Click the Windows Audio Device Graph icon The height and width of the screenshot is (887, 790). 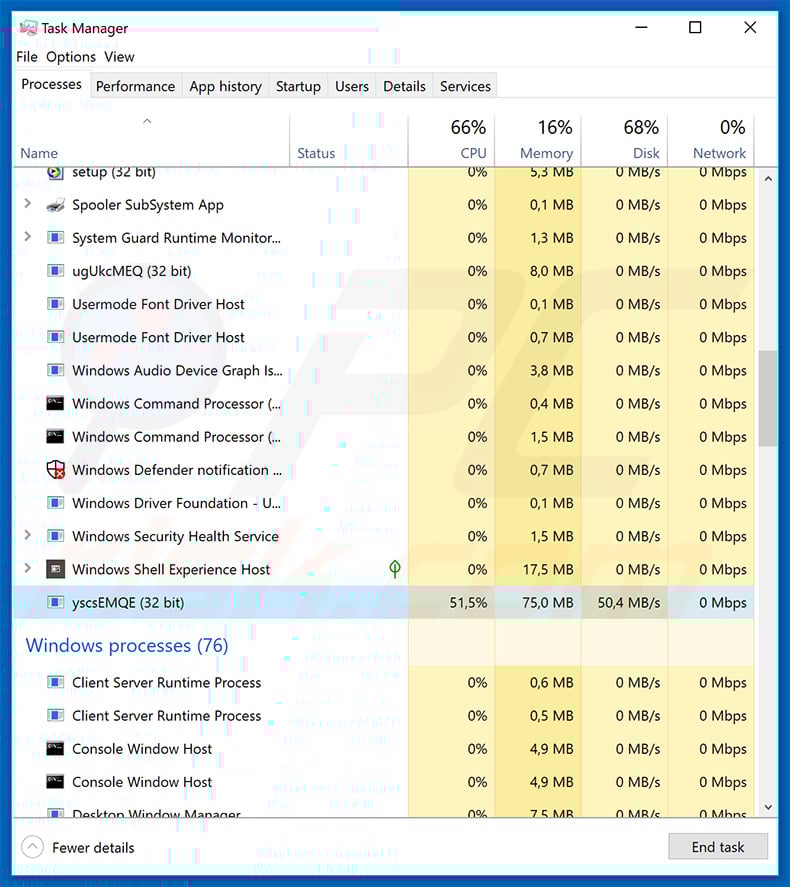pyautogui.click(x=55, y=371)
